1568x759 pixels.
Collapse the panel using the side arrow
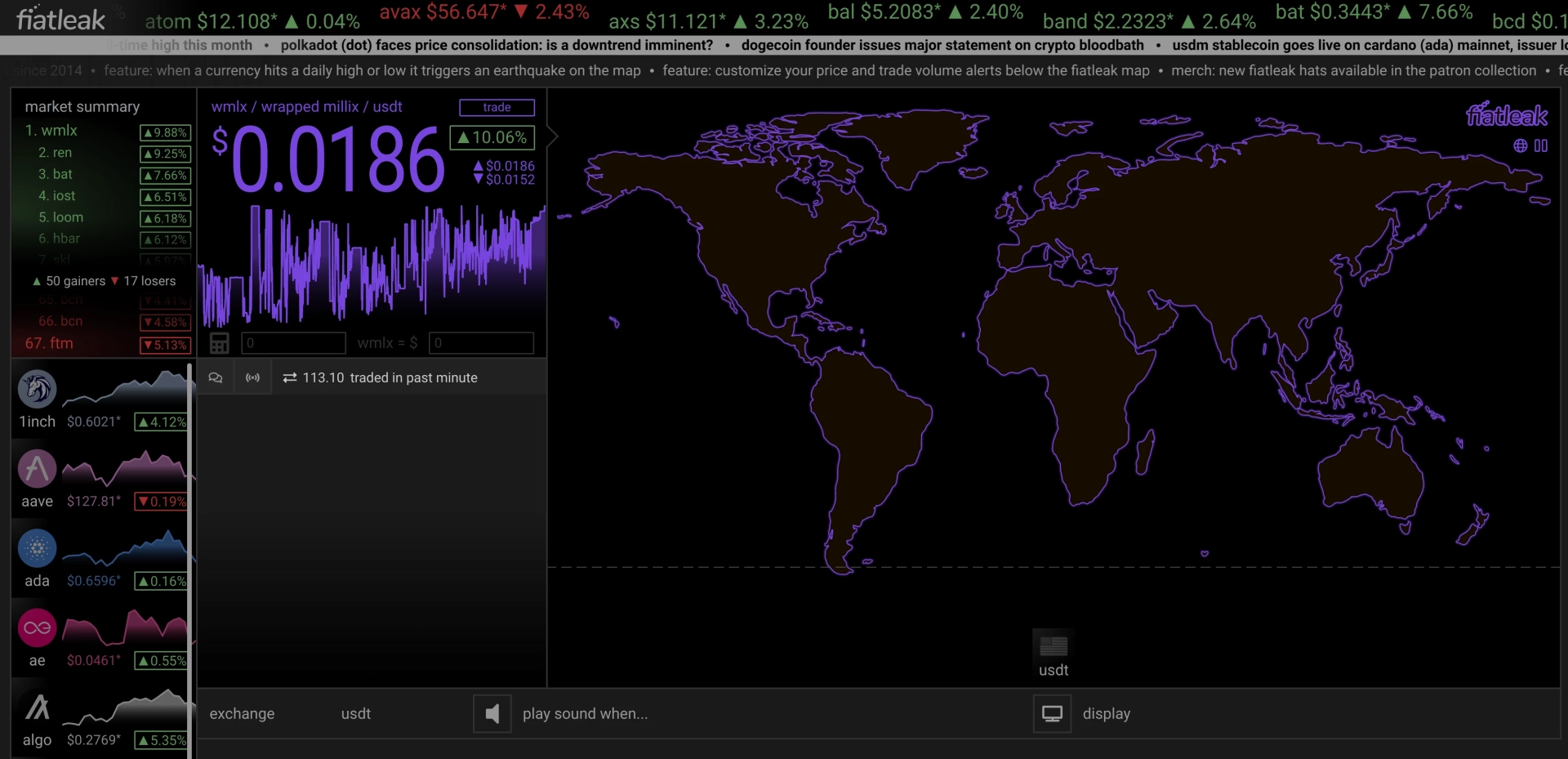553,136
